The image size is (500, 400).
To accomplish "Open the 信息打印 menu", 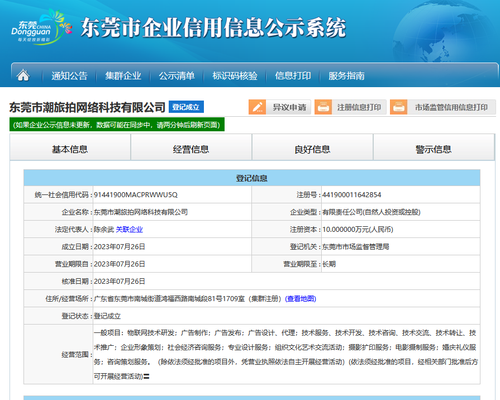I will 293,76.
